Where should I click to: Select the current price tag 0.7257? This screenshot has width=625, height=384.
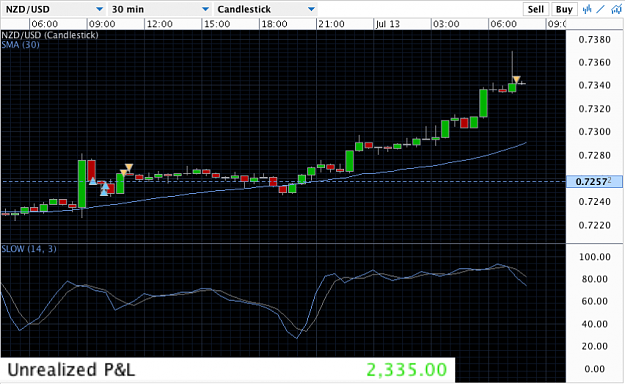(594, 182)
